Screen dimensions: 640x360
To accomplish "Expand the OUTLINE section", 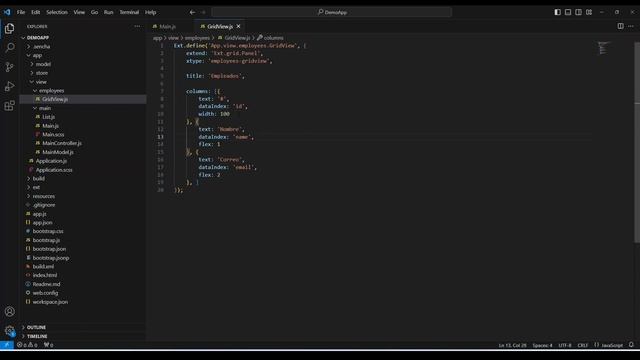I will 35,327.
